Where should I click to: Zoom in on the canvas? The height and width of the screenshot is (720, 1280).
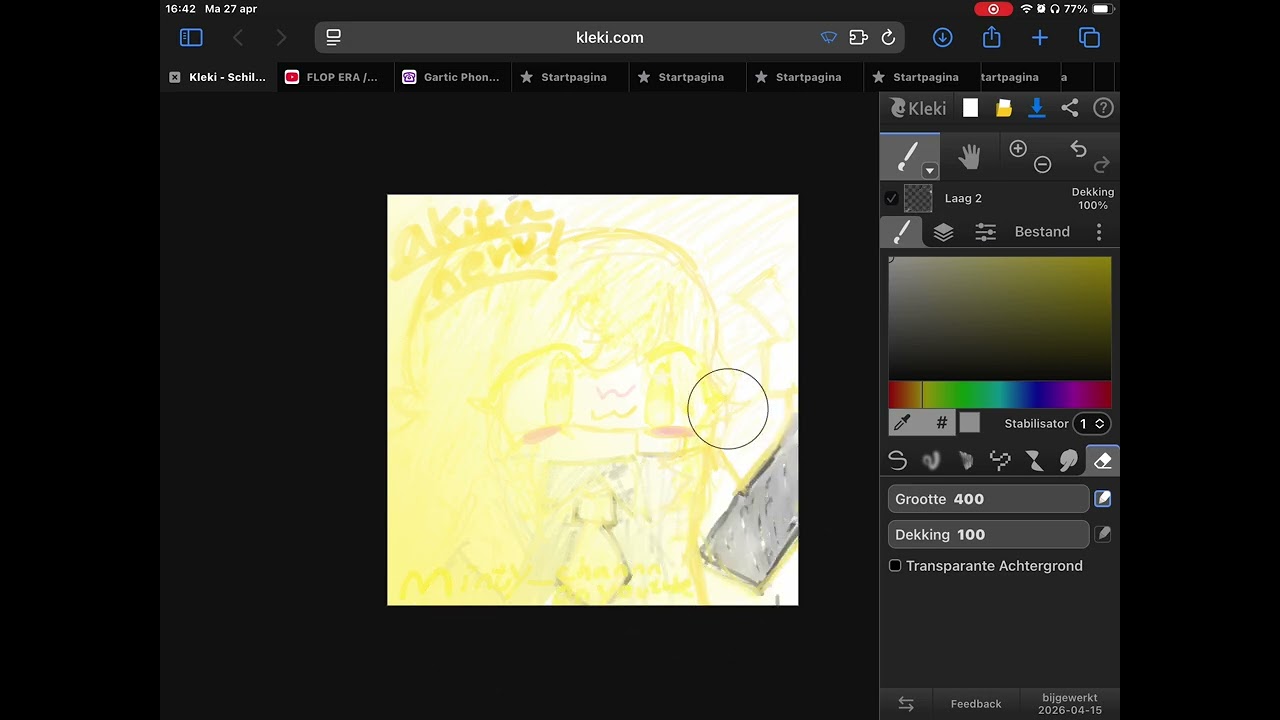coord(1018,149)
